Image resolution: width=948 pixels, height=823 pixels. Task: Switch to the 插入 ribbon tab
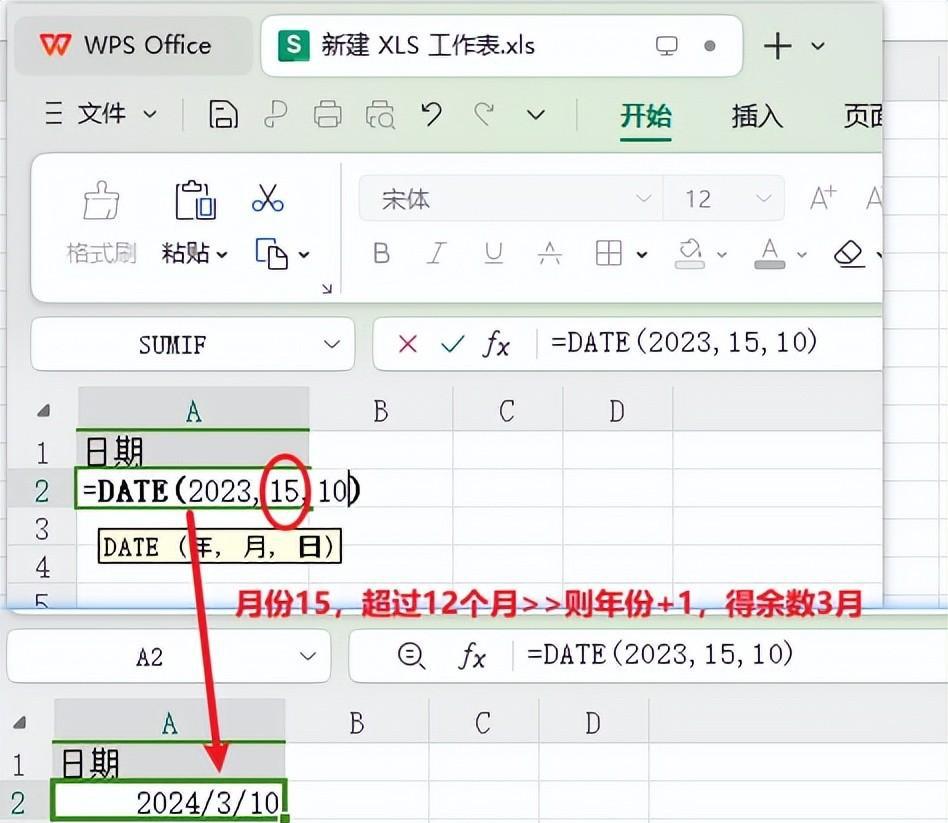(x=757, y=115)
